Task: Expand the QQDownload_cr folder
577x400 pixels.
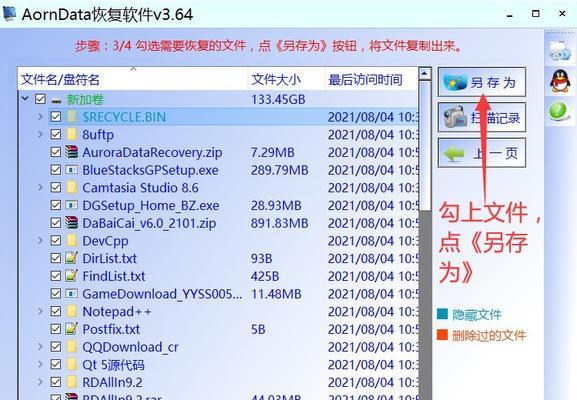Action: 40,346
